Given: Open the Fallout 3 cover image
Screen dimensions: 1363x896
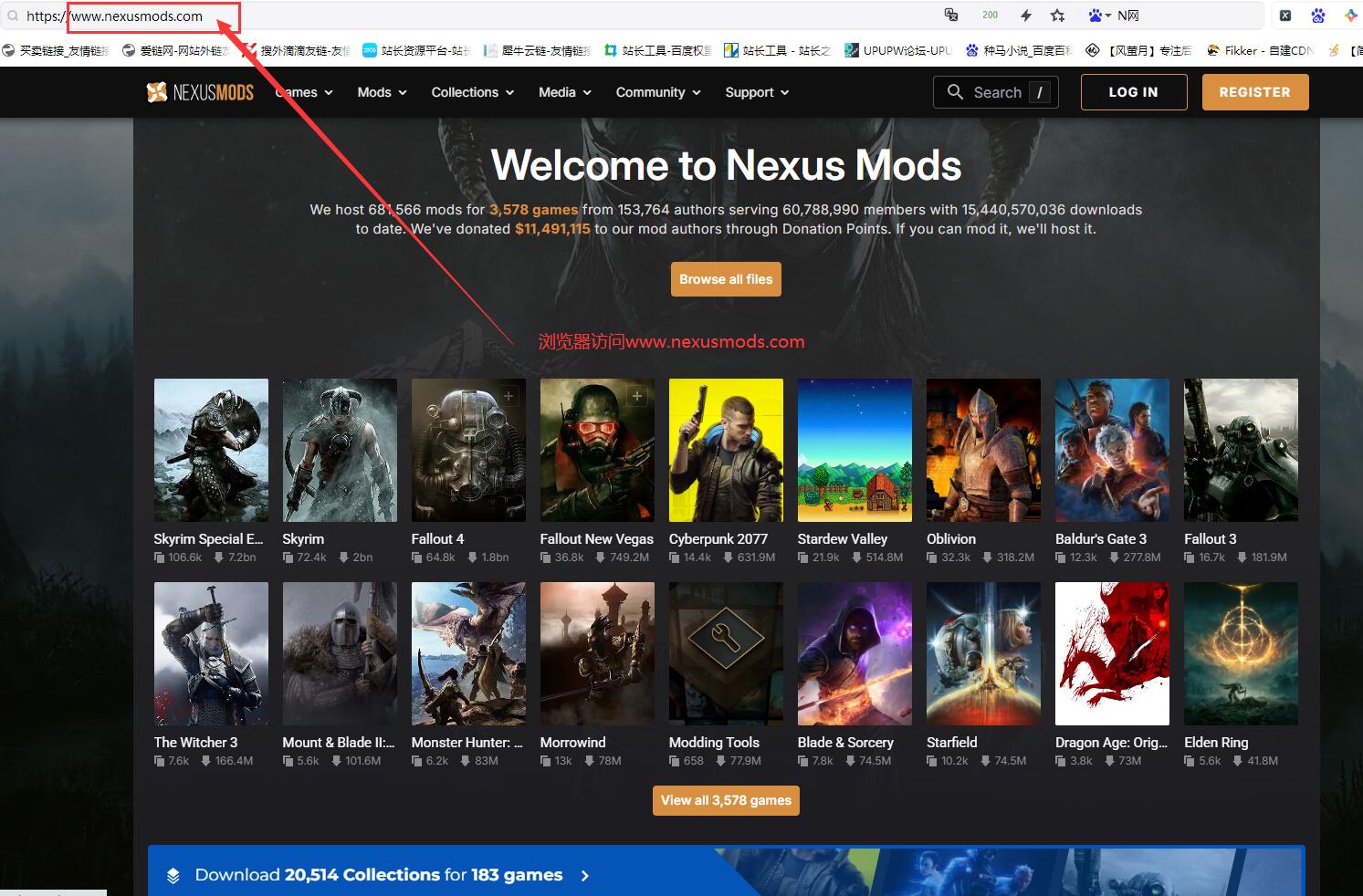Looking at the screenshot, I should (1241, 450).
